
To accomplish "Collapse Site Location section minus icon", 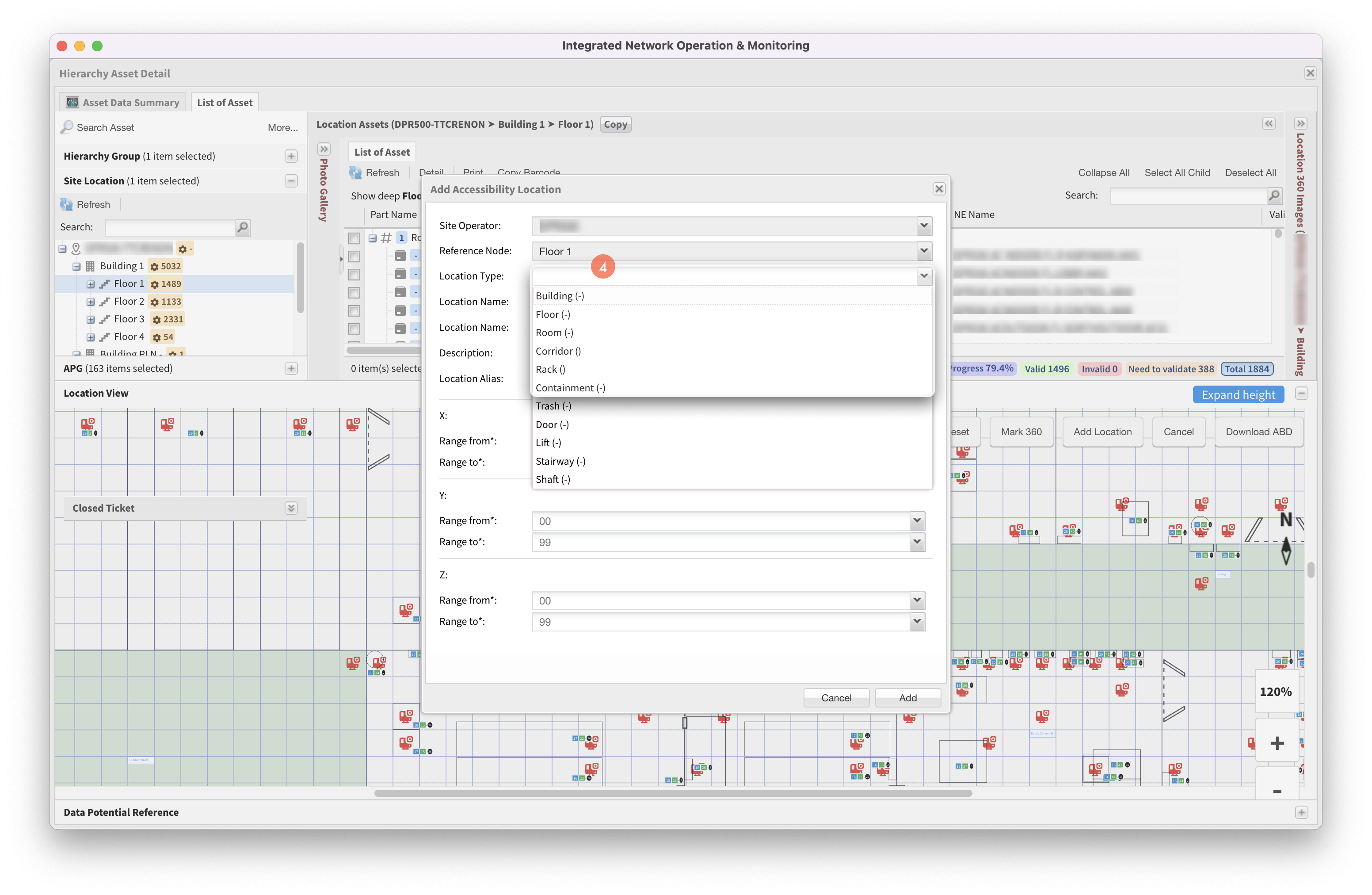I will tap(291, 181).
